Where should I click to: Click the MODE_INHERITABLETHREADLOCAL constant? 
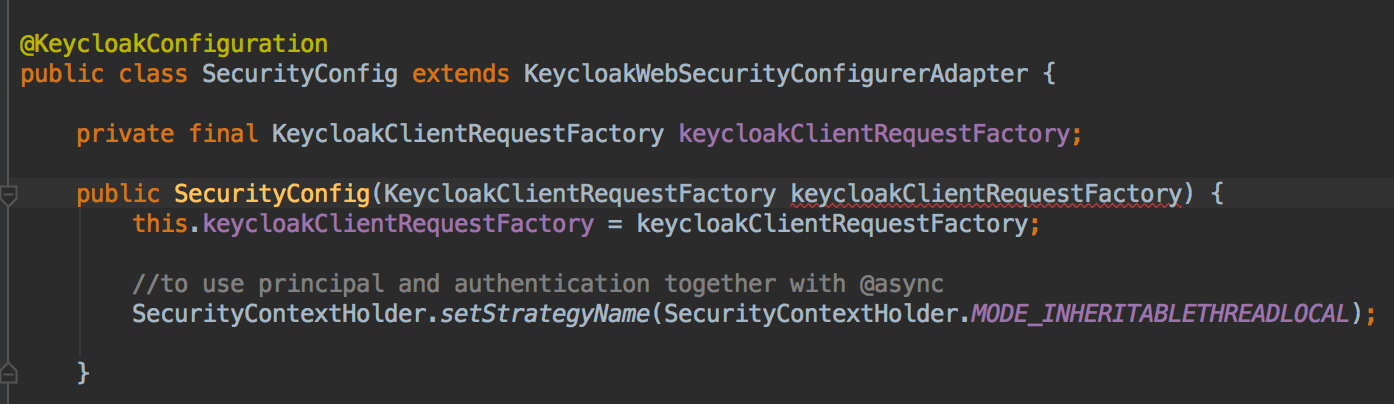(1160, 314)
